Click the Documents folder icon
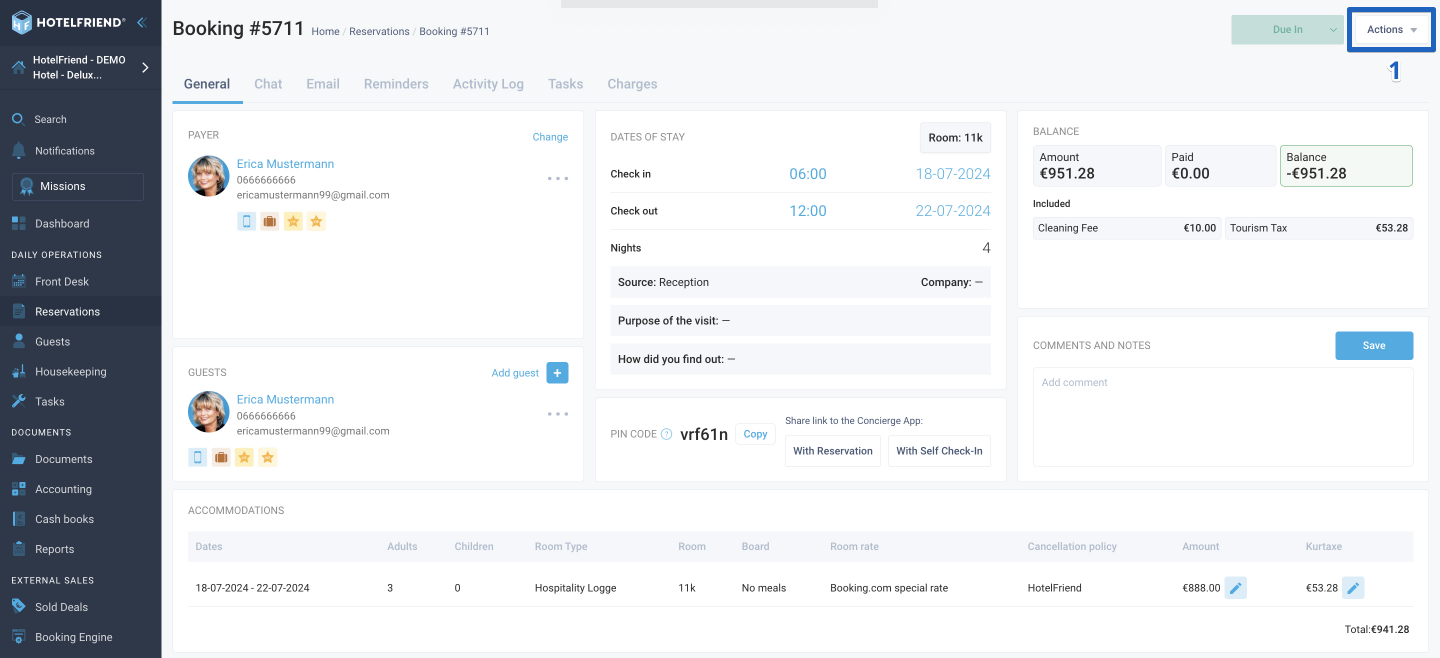Viewport: 1440px width, 658px height. pyautogui.click(x=18, y=459)
